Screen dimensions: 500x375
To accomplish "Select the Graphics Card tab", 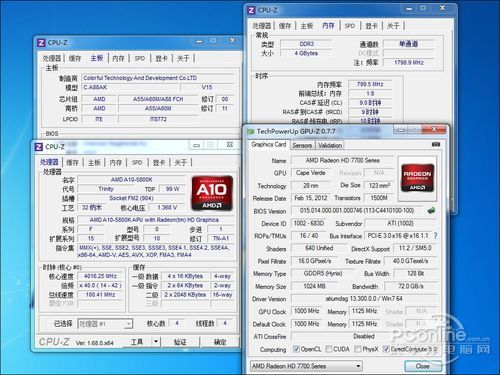I will (x=269, y=144).
